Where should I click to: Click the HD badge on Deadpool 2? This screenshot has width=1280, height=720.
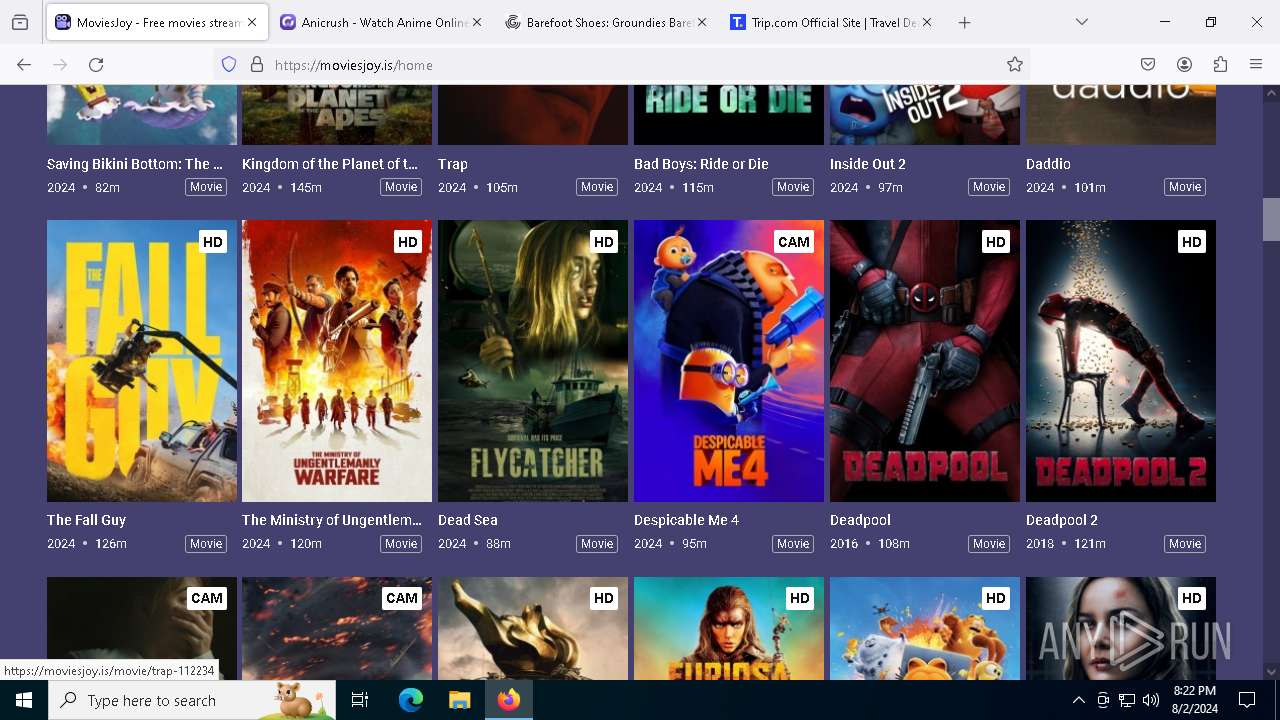pos(1191,242)
